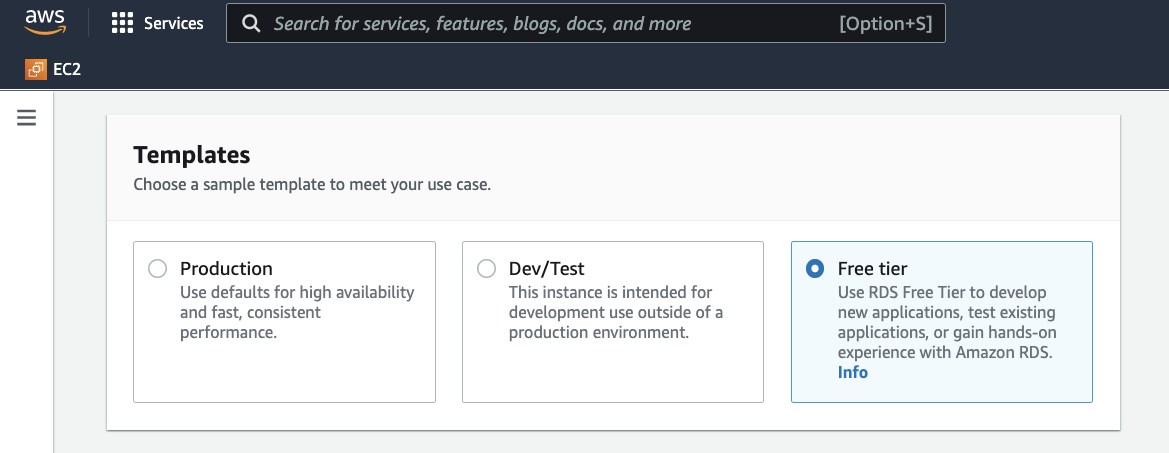Open the EC2 shortcut label in favorites bar
1169x453 pixels.
point(67,70)
